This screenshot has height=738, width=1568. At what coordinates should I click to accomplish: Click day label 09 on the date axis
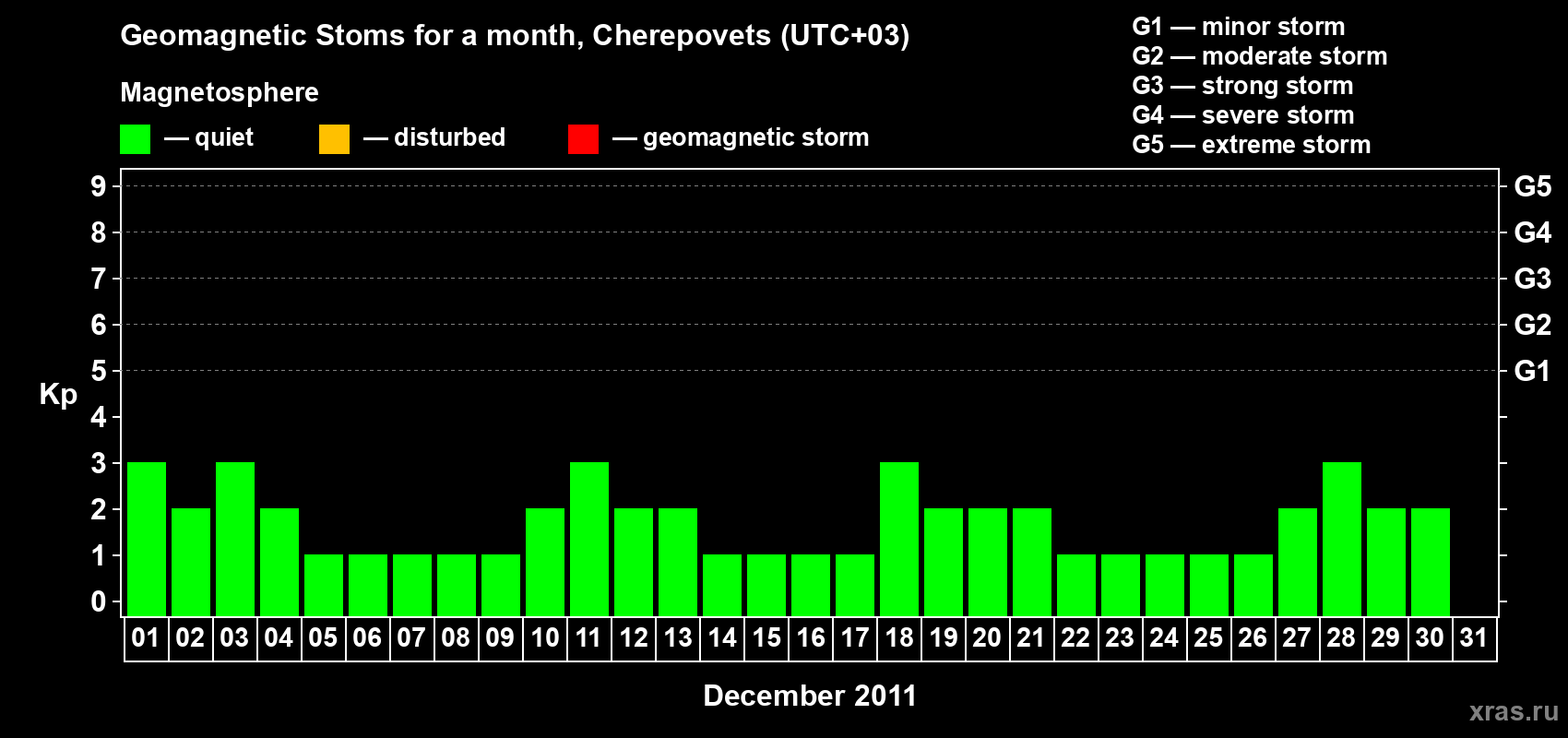pos(500,638)
